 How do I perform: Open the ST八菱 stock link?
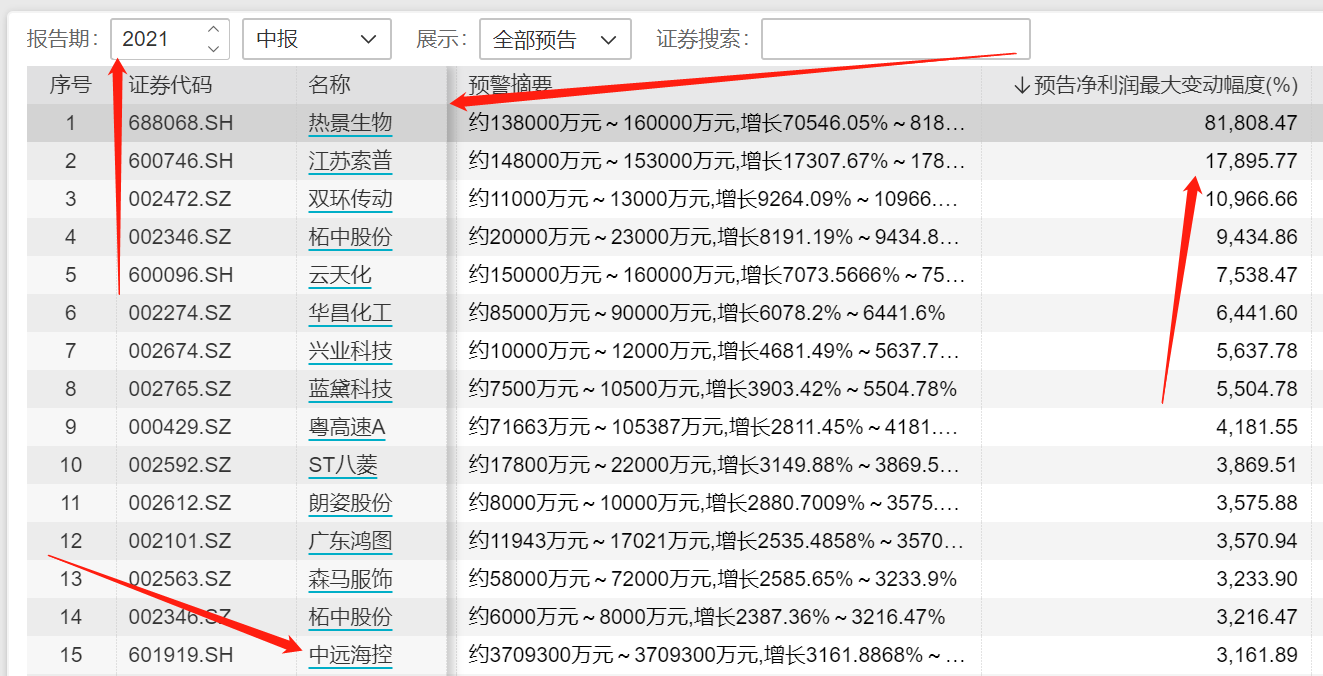(x=343, y=465)
